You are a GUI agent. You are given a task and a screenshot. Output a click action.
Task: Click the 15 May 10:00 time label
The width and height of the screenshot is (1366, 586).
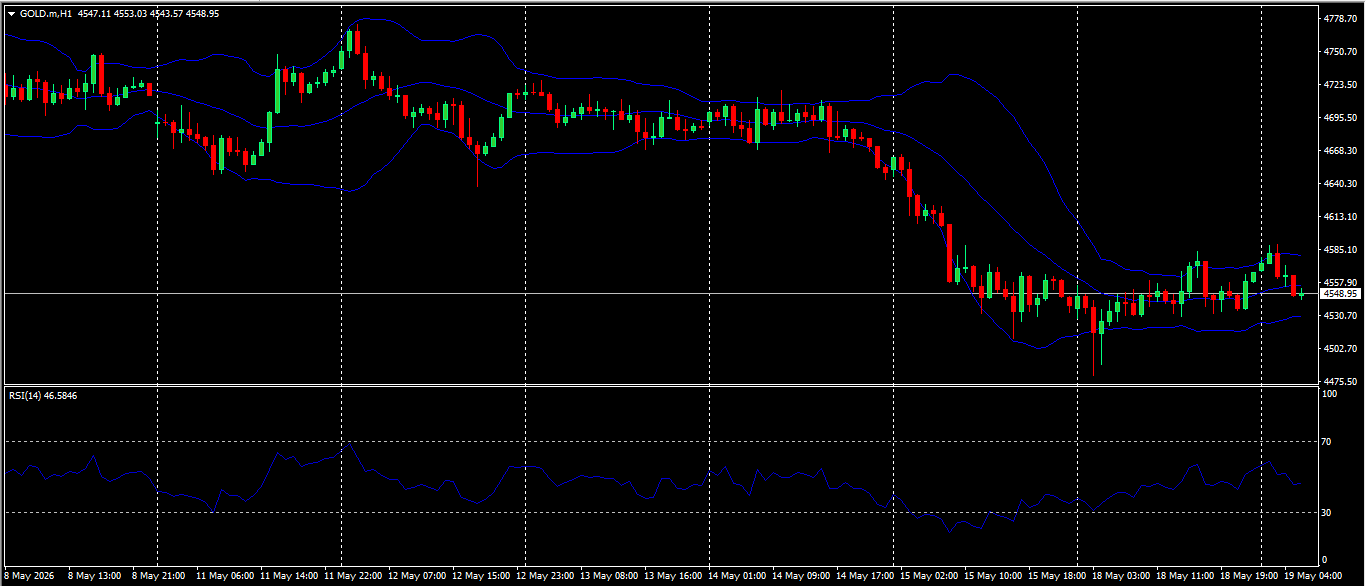[993, 576]
